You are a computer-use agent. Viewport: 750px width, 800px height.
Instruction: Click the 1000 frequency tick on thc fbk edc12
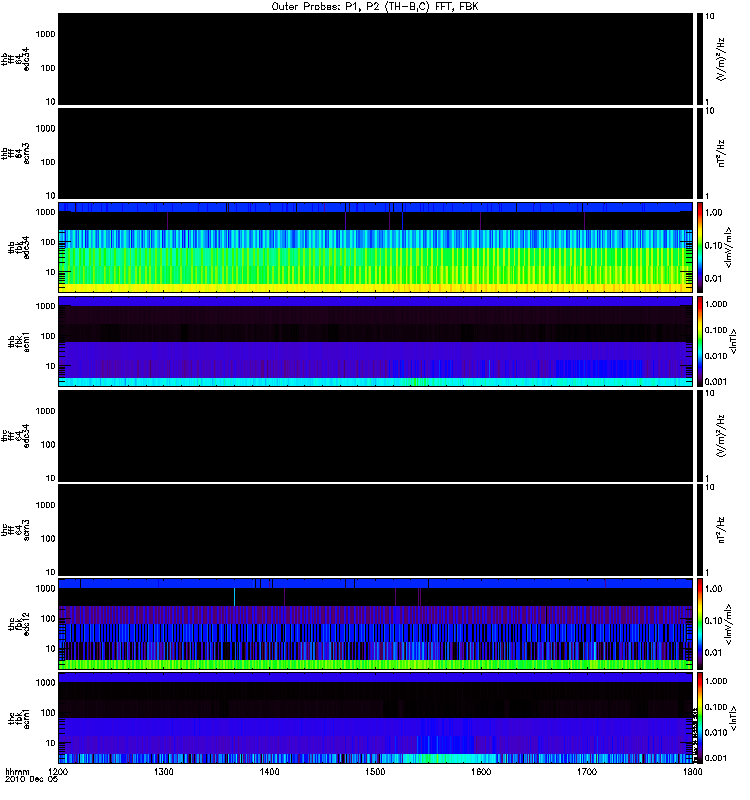click(x=45, y=588)
